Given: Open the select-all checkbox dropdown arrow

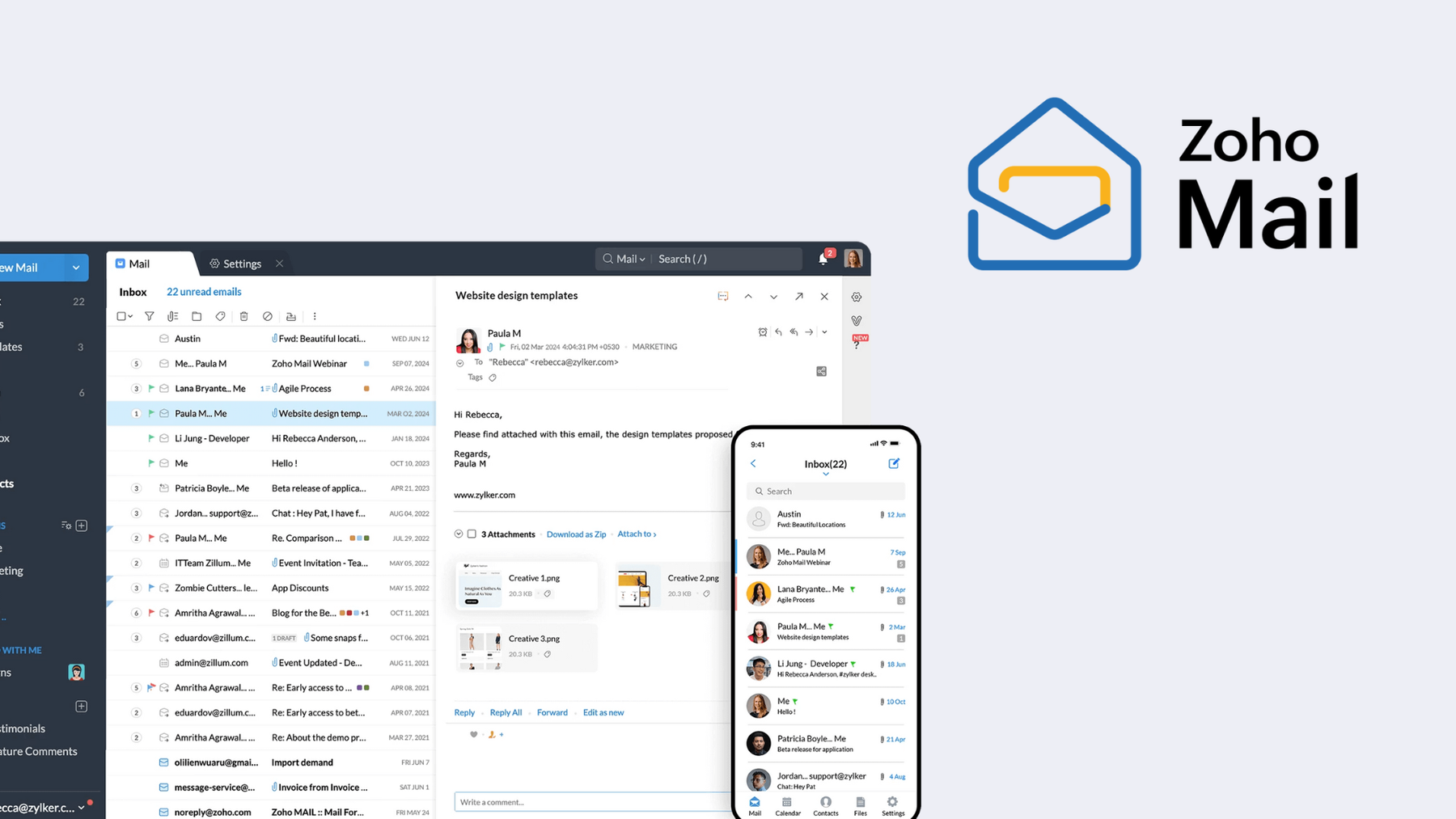Looking at the screenshot, I should (130, 317).
